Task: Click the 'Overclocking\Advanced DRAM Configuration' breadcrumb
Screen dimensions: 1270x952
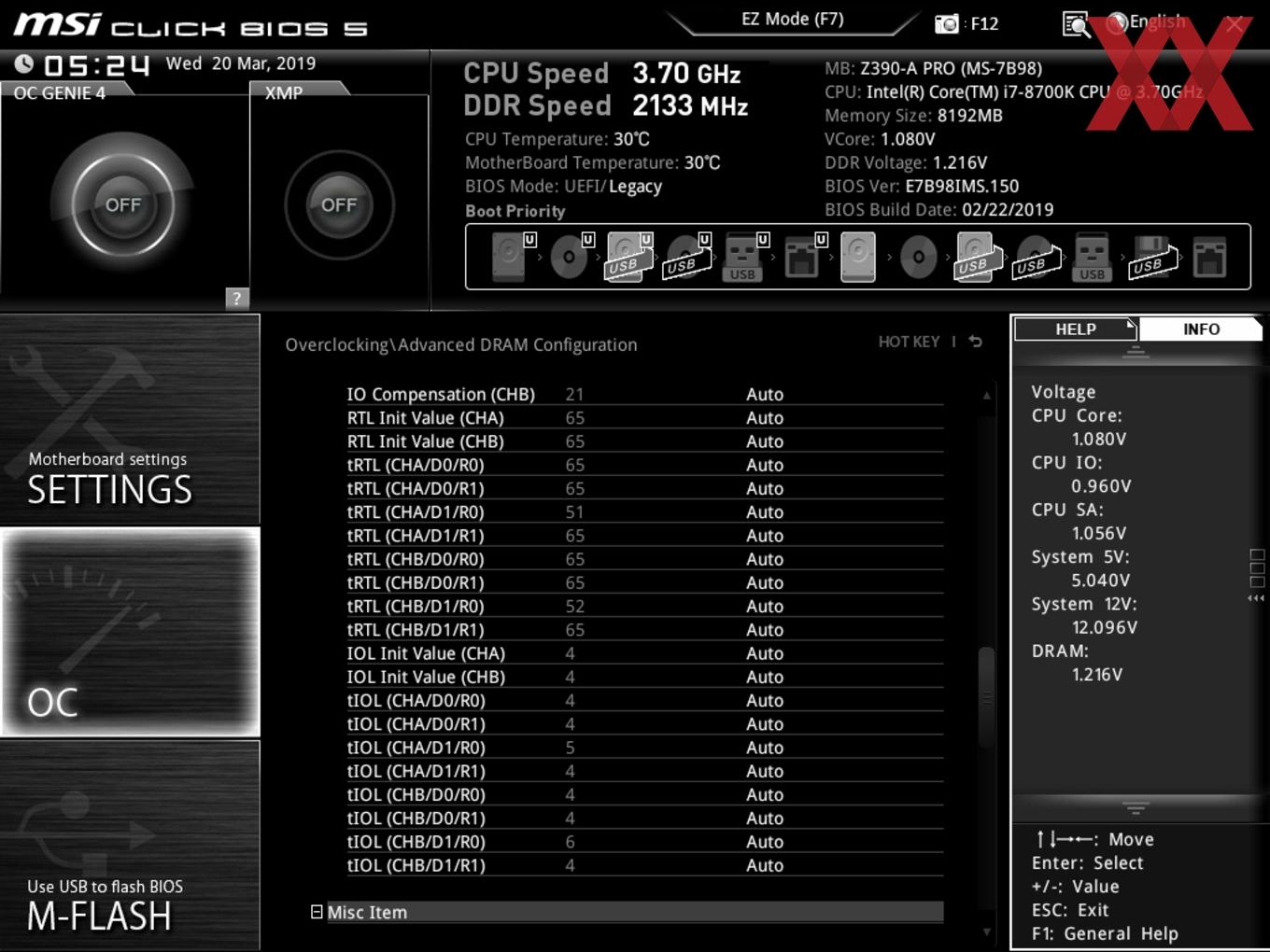Action: (461, 344)
